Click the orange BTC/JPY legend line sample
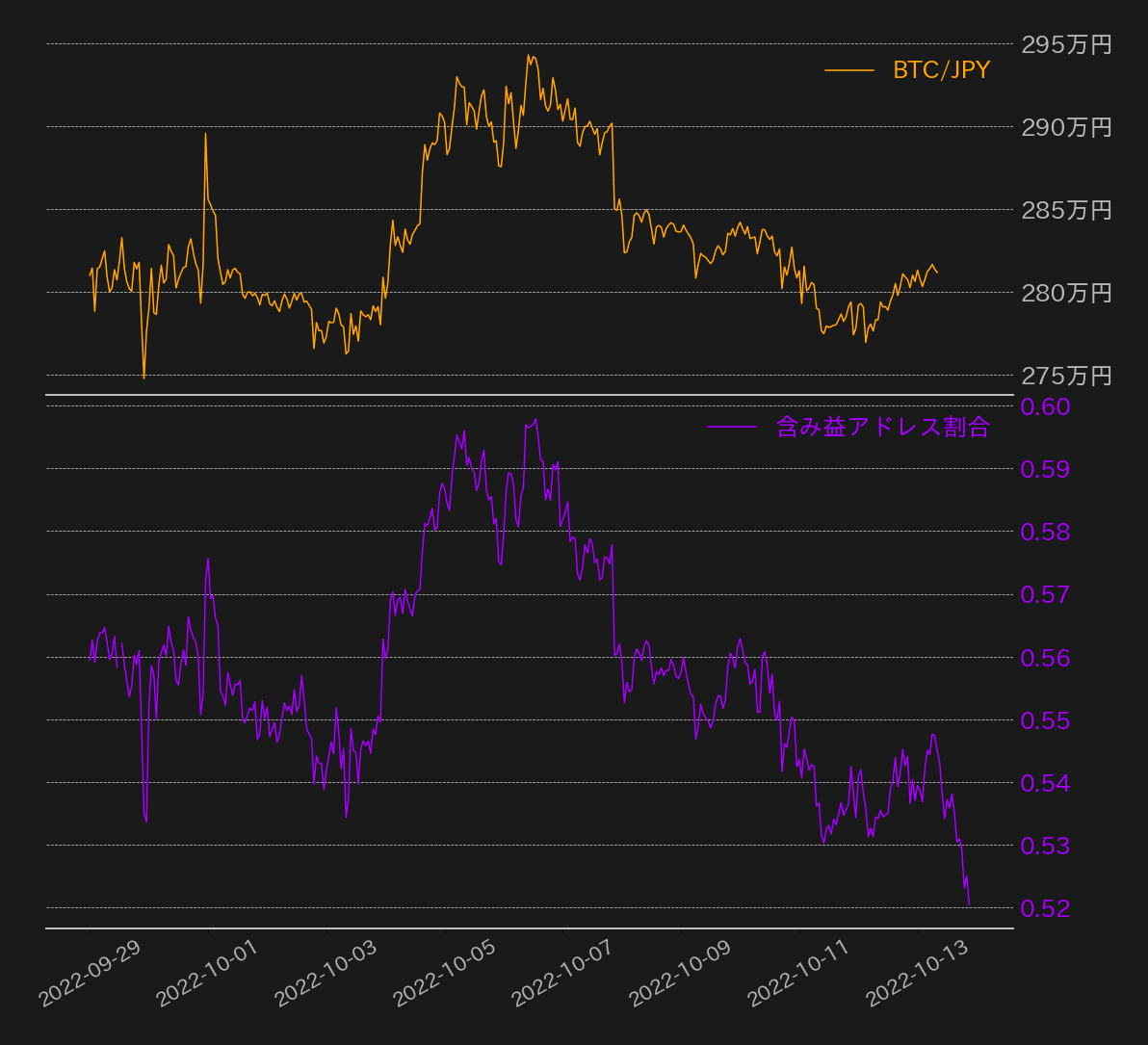1148x1045 pixels. click(848, 70)
